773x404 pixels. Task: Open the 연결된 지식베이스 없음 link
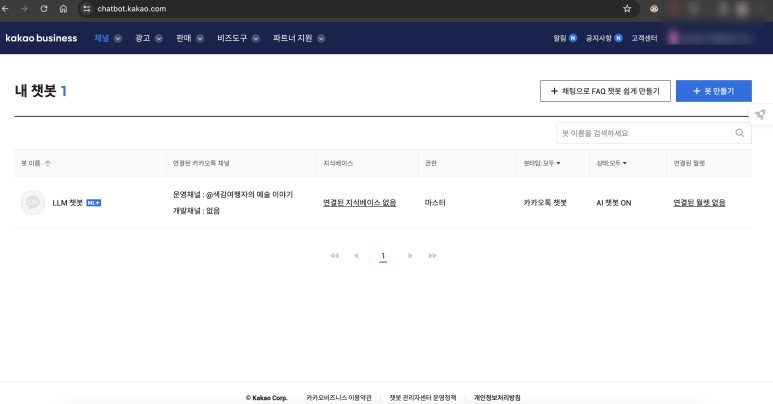point(359,203)
